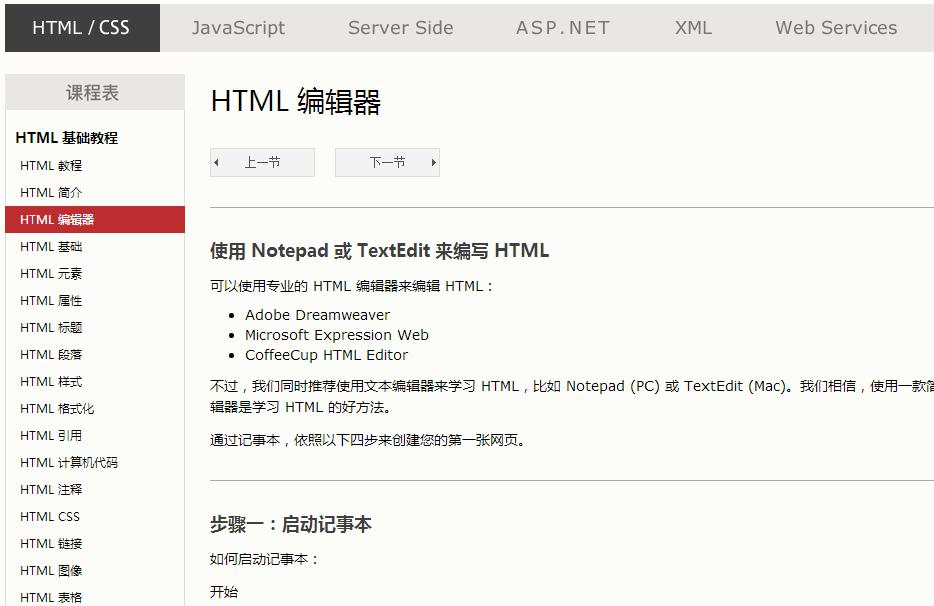This screenshot has height=606, width=934.
Task: Open the Server Side section
Action: point(400,27)
